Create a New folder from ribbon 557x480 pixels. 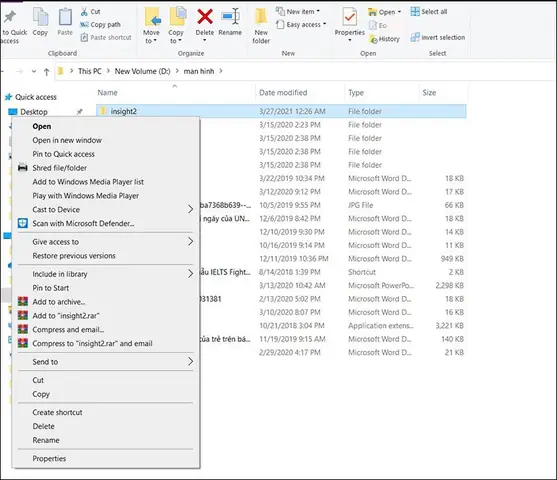261,25
